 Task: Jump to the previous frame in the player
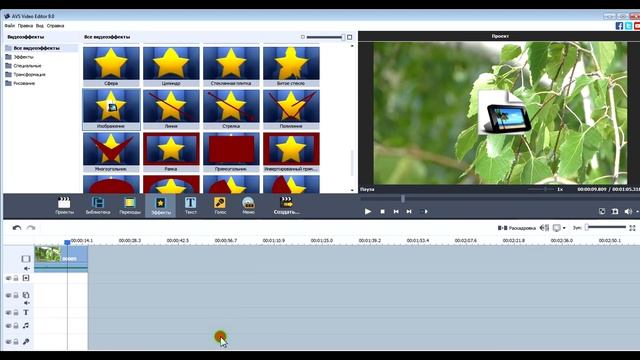coord(396,211)
